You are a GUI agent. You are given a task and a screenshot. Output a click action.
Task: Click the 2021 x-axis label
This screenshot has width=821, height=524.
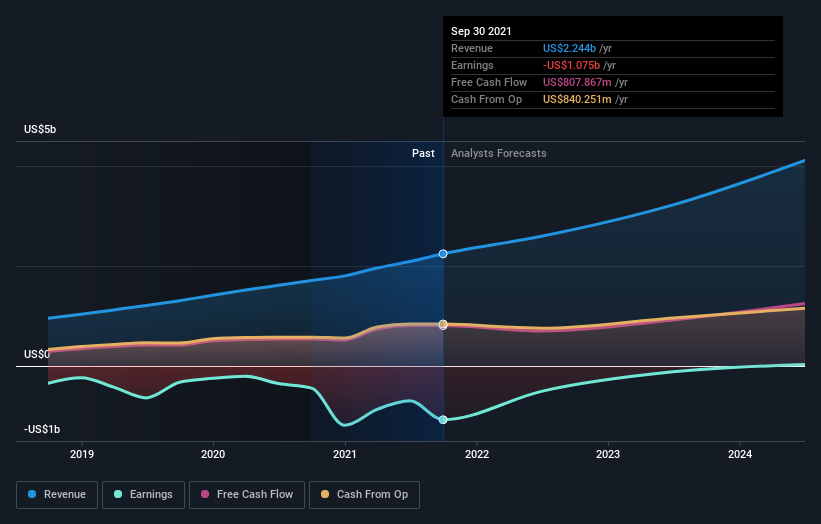pos(345,454)
